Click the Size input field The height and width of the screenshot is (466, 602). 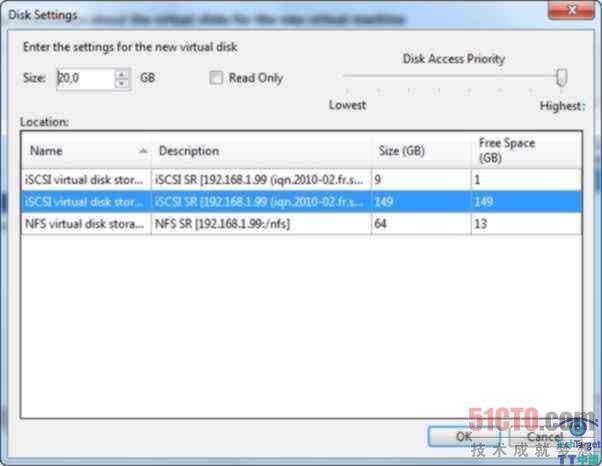84,78
